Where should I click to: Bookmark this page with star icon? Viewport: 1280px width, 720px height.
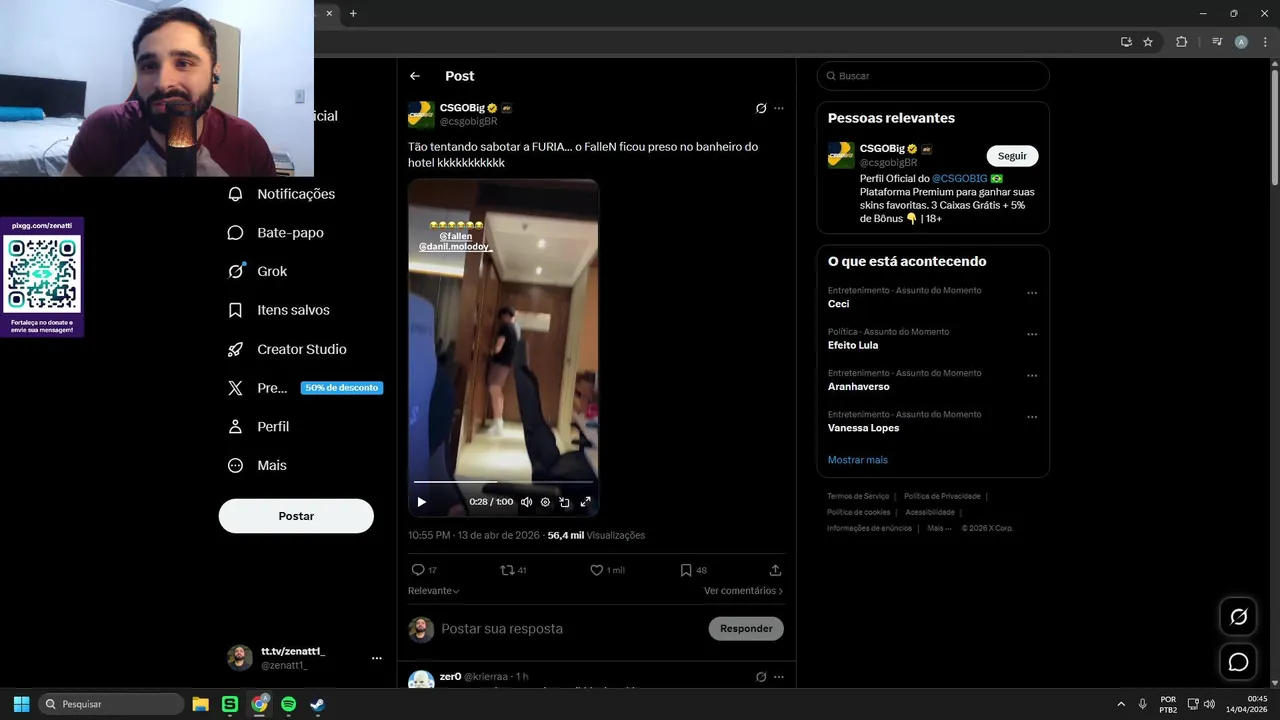(1148, 42)
